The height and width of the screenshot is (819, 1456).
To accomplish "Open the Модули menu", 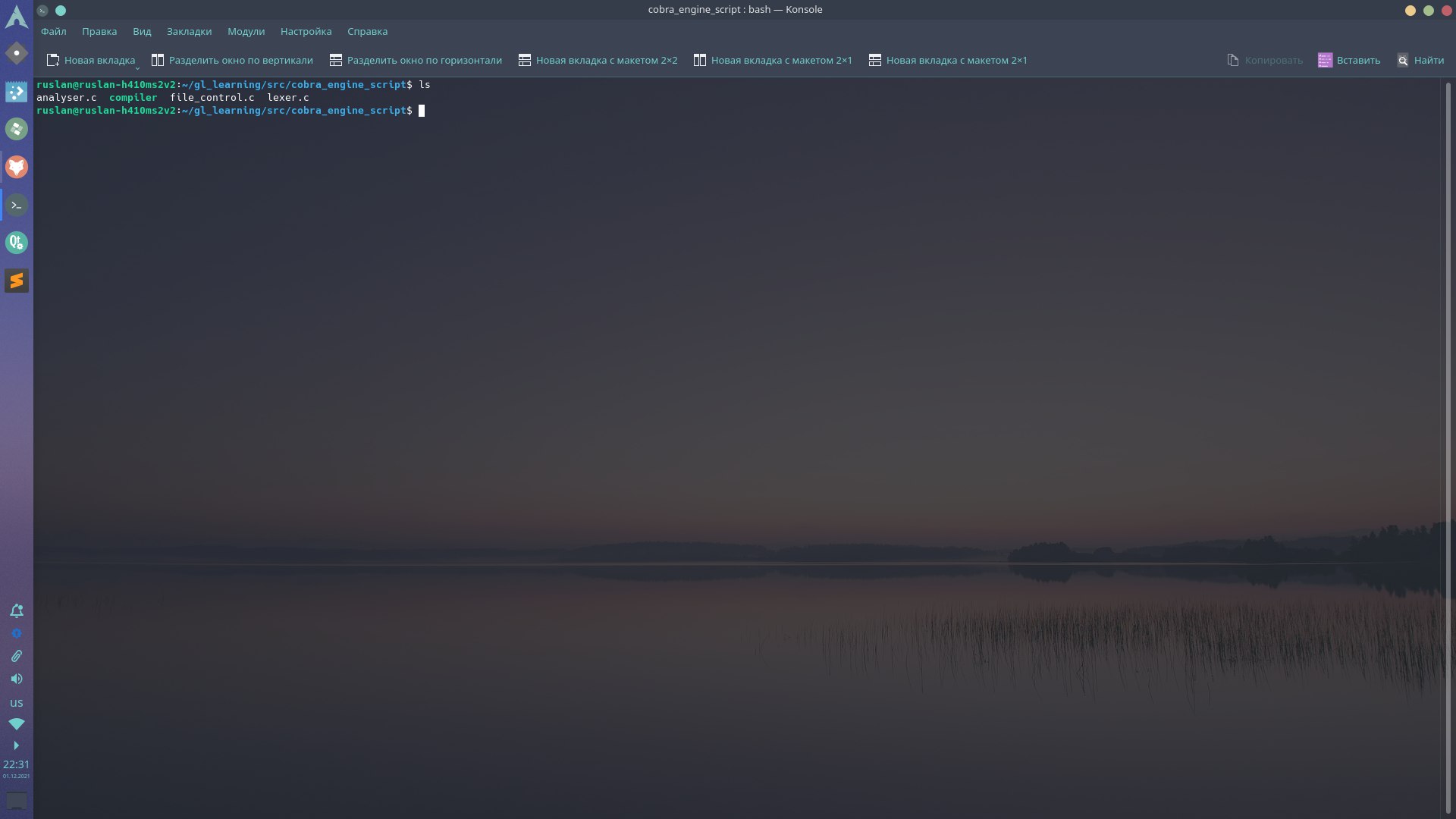I will pos(246,32).
